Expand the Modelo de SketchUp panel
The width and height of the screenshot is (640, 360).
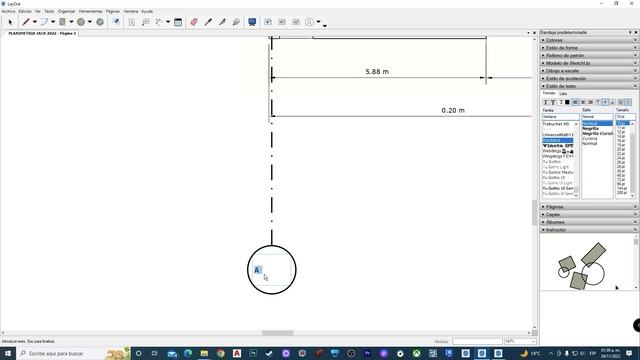tap(589, 63)
